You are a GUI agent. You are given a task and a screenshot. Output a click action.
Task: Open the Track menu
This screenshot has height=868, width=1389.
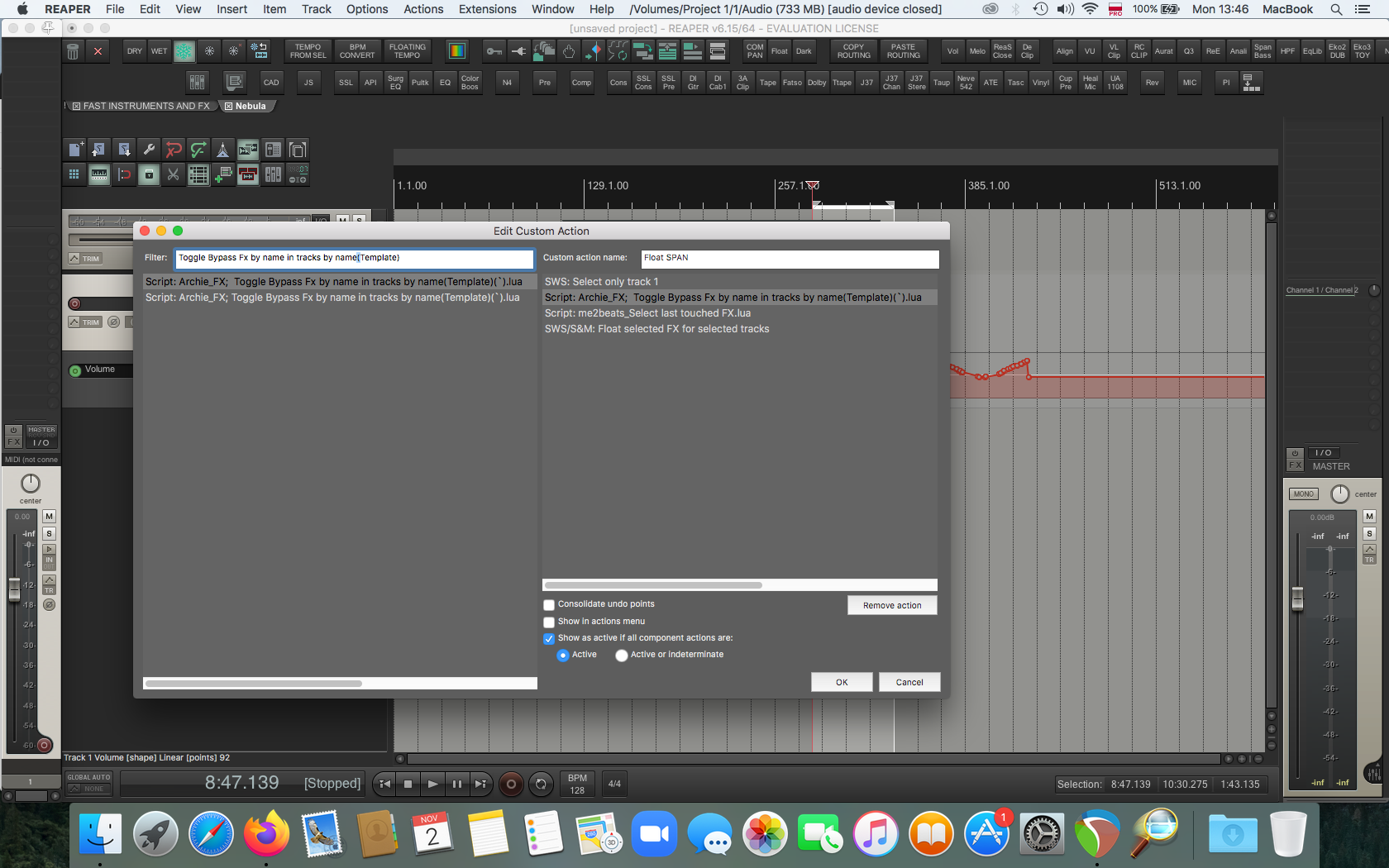(x=317, y=9)
